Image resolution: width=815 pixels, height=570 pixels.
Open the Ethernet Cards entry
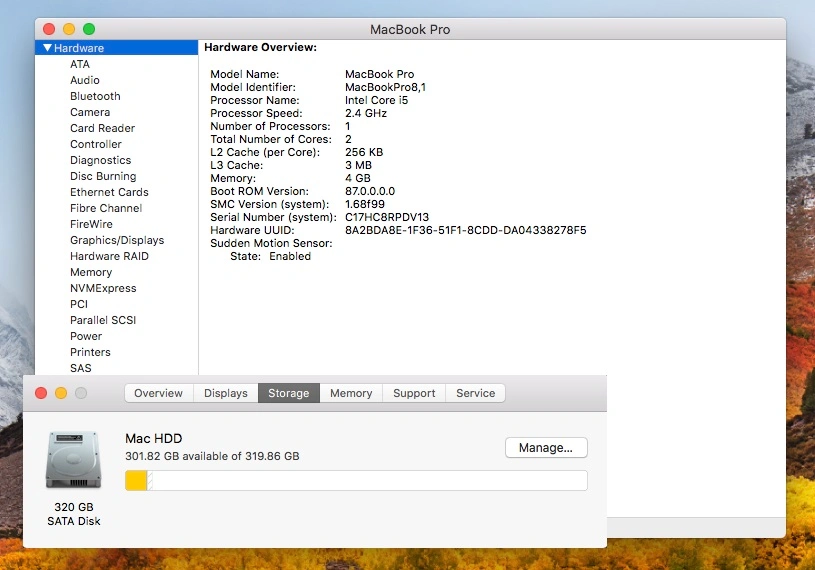109,192
